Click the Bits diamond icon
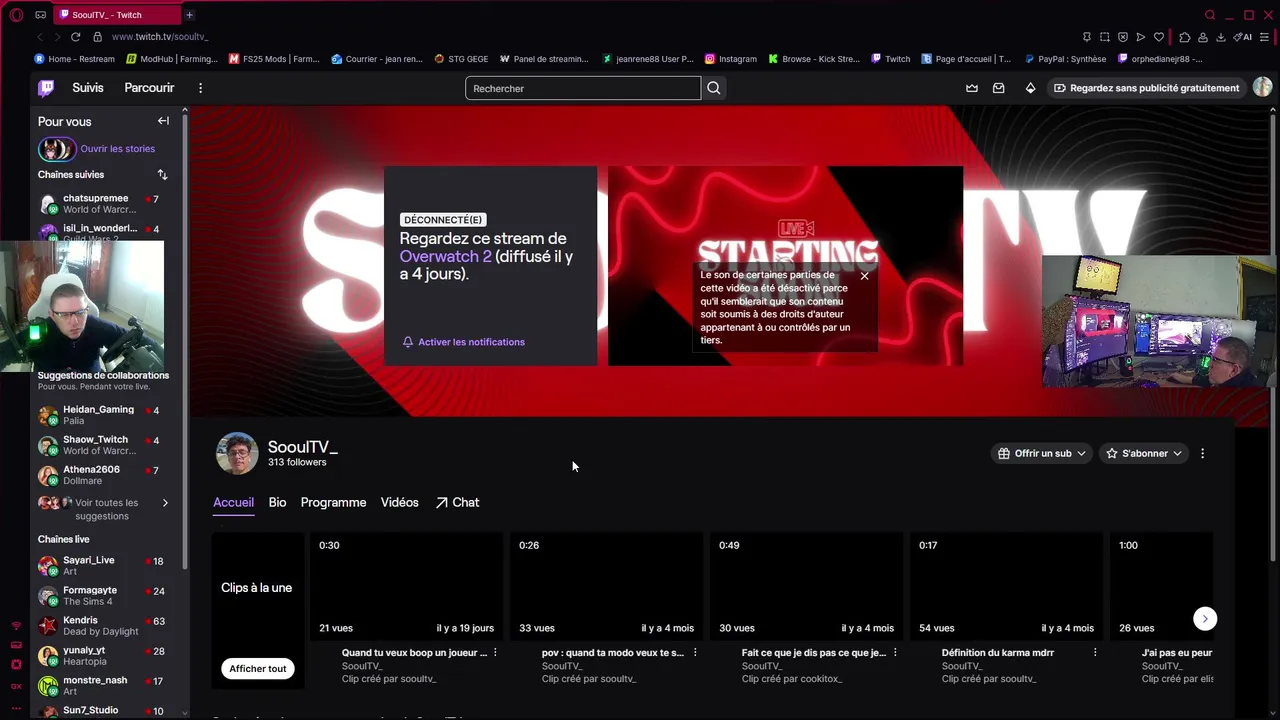This screenshot has width=1280, height=720. tap(1030, 88)
